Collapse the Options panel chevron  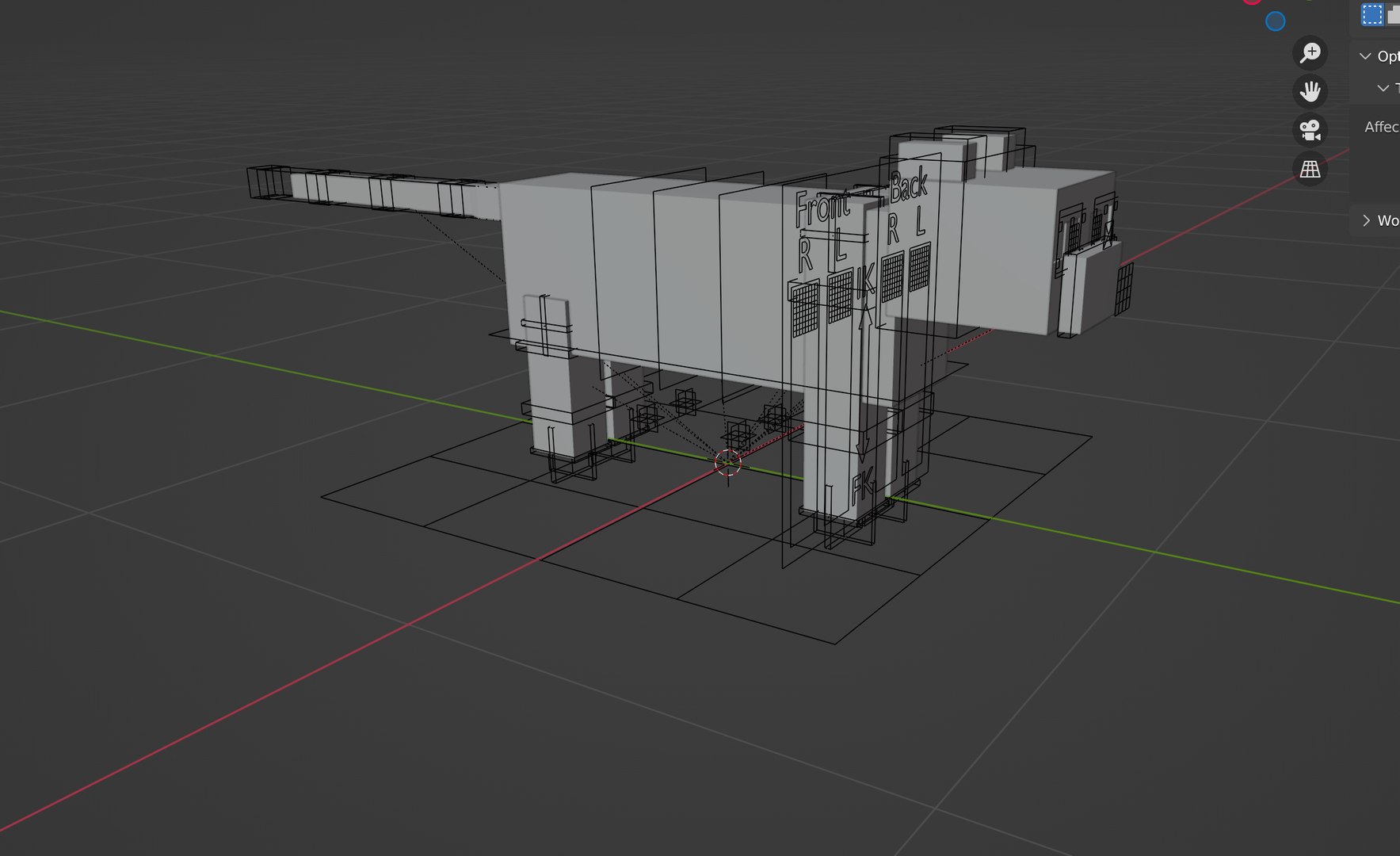[x=1365, y=56]
